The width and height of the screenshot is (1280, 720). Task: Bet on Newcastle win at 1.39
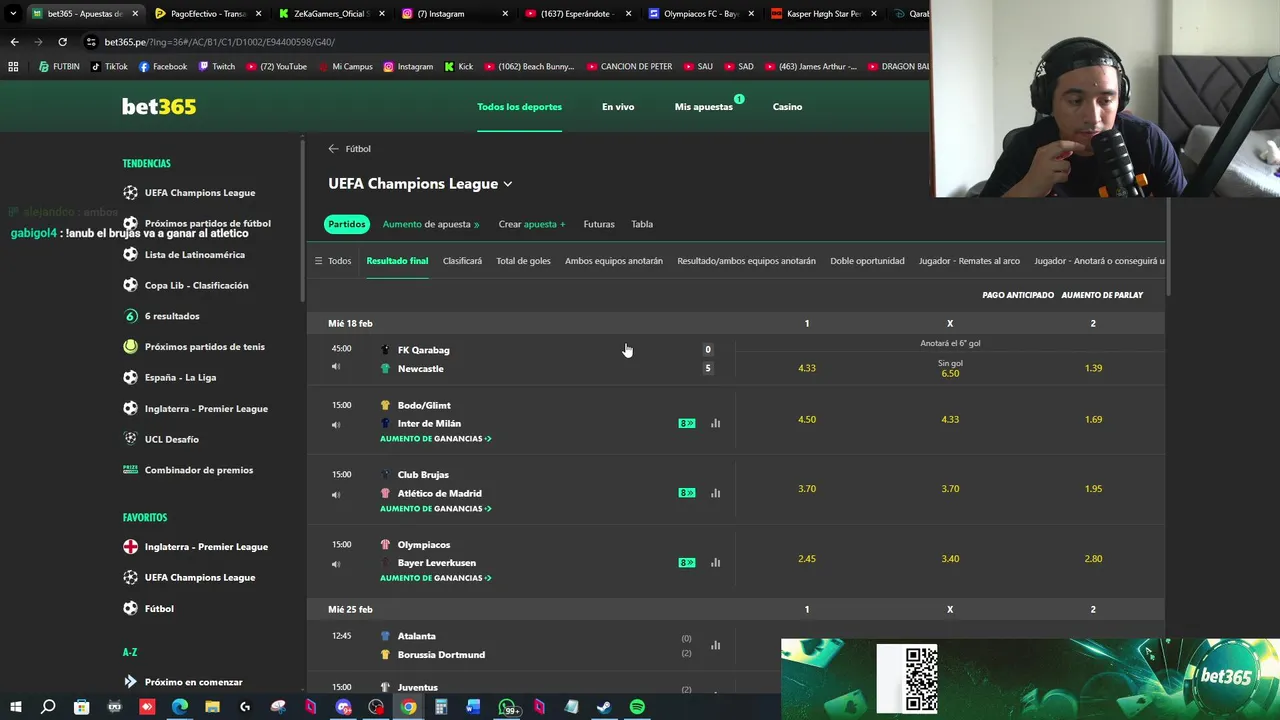click(x=1093, y=368)
